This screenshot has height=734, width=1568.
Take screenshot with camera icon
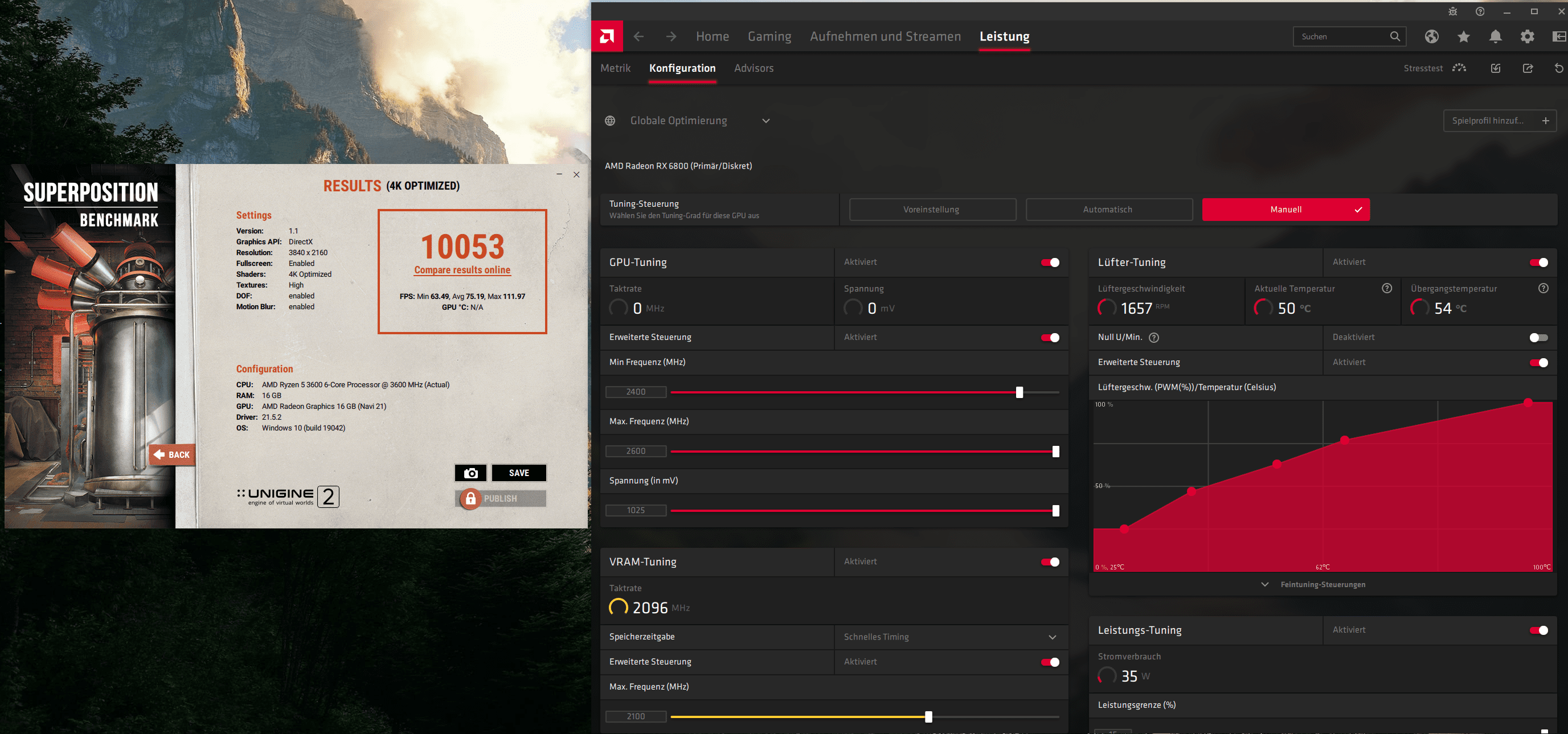coord(470,473)
